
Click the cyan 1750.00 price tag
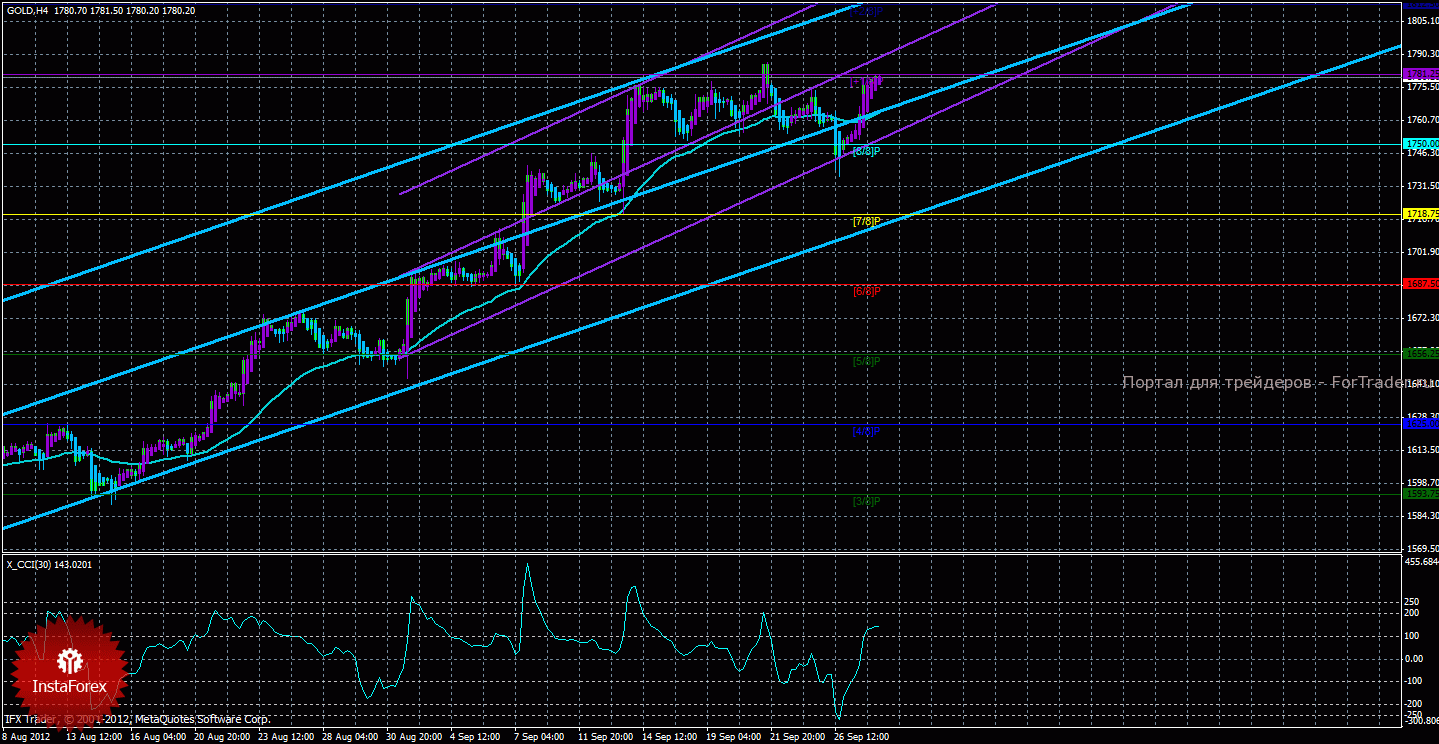[1421, 144]
